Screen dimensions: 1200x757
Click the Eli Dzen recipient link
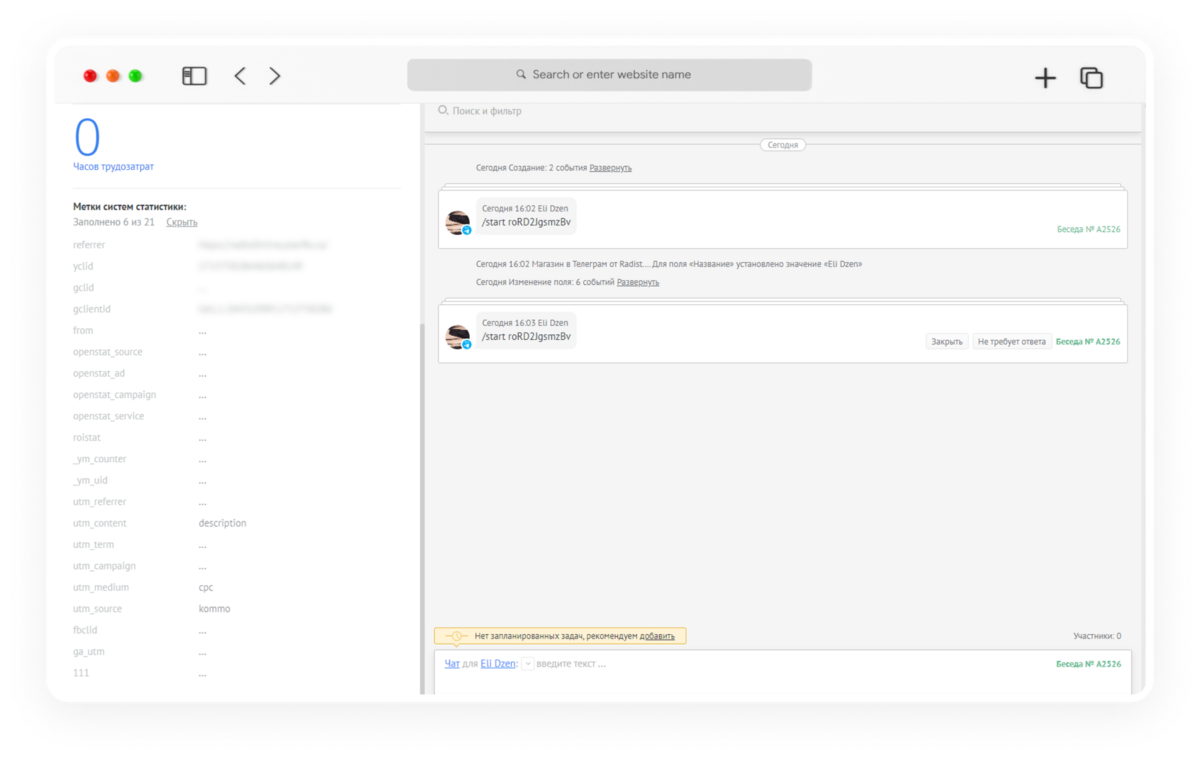[498, 664]
